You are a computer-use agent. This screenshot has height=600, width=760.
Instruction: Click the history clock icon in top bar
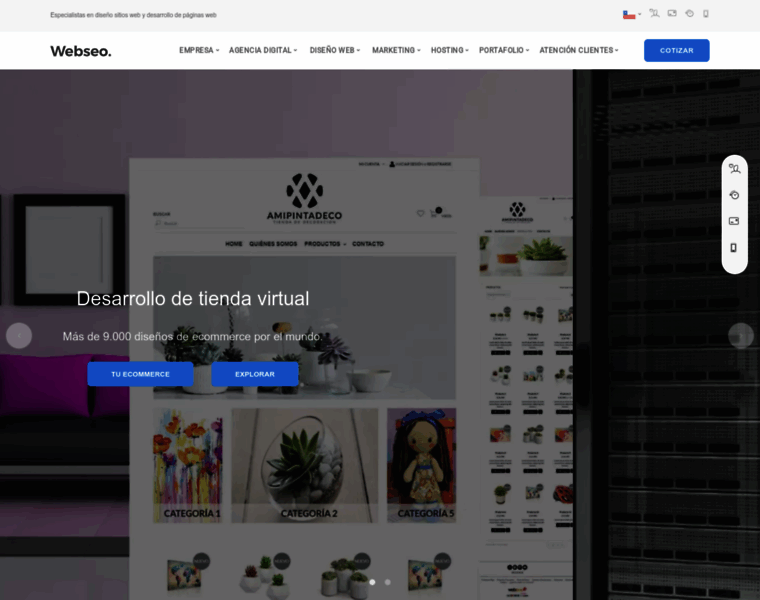point(689,14)
